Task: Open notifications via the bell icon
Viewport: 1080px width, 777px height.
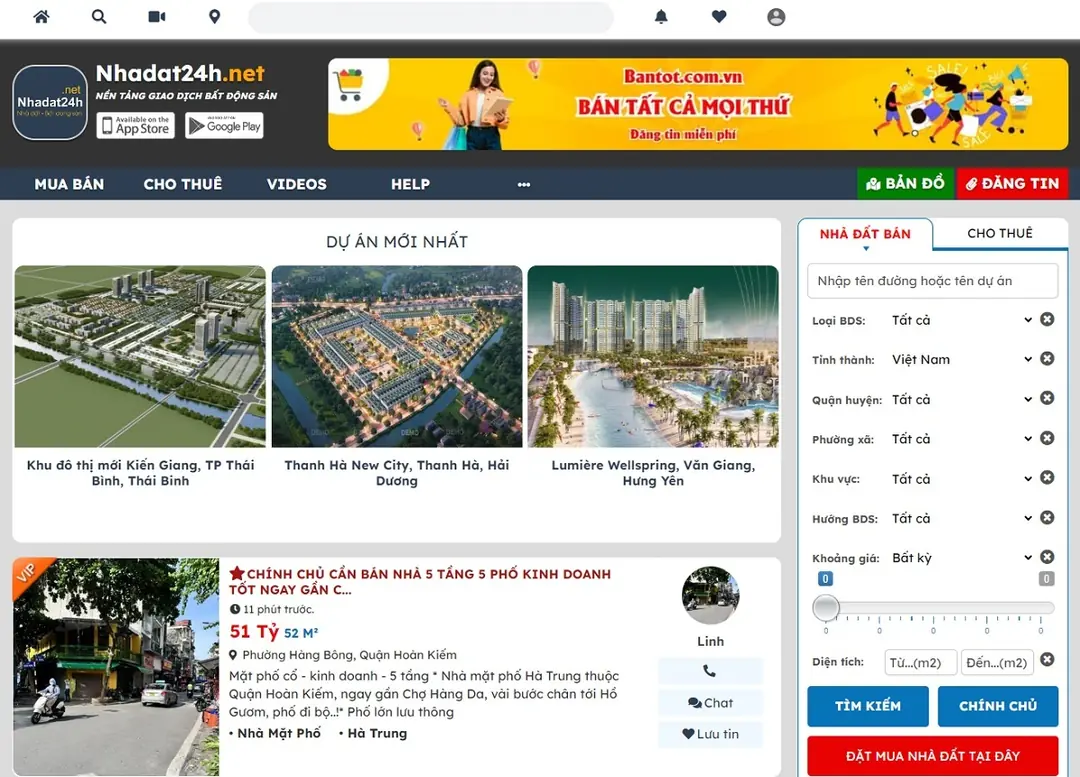Action: pyautogui.click(x=661, y=17)
